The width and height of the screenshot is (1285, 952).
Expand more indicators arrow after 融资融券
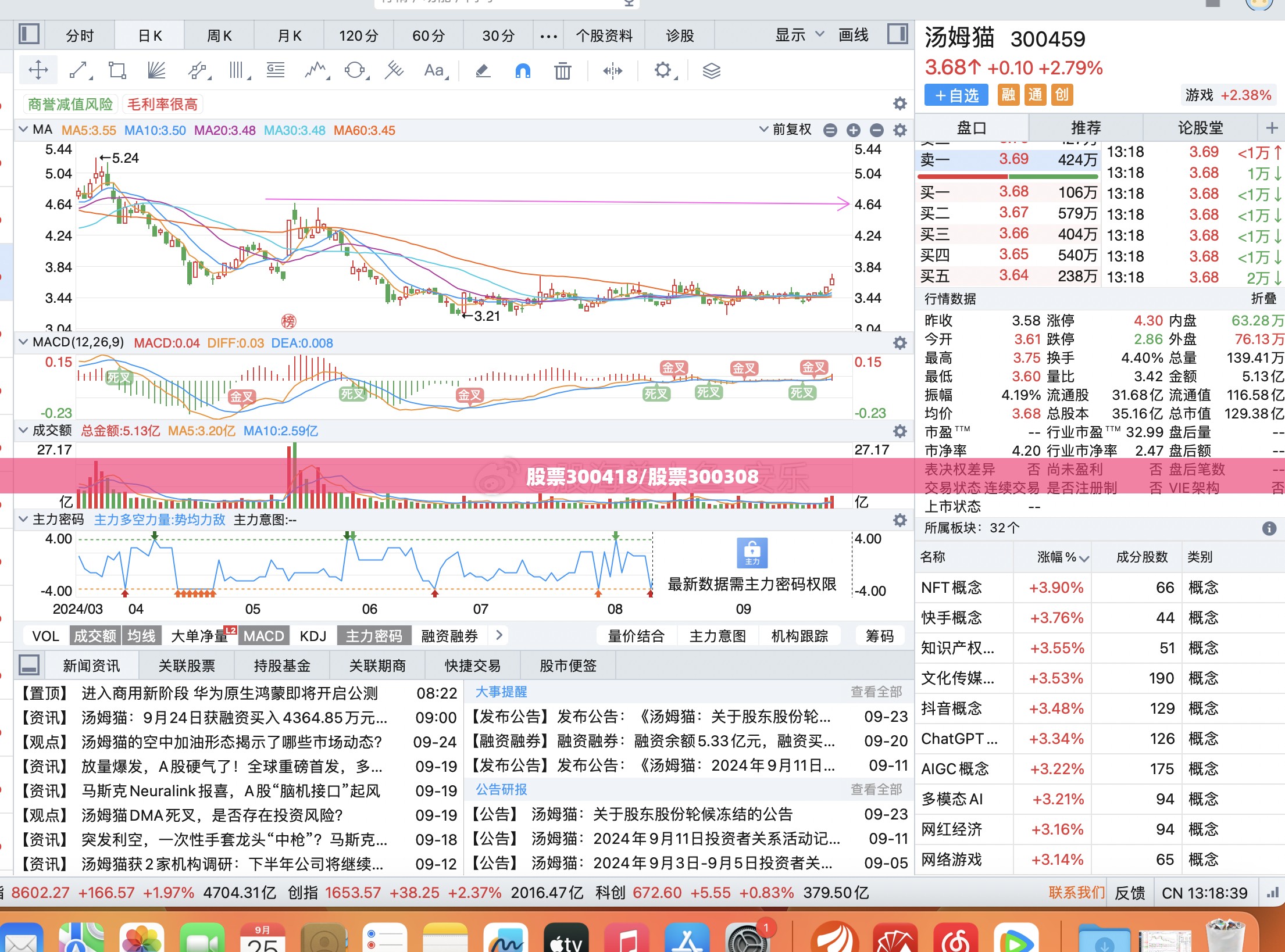499,635
